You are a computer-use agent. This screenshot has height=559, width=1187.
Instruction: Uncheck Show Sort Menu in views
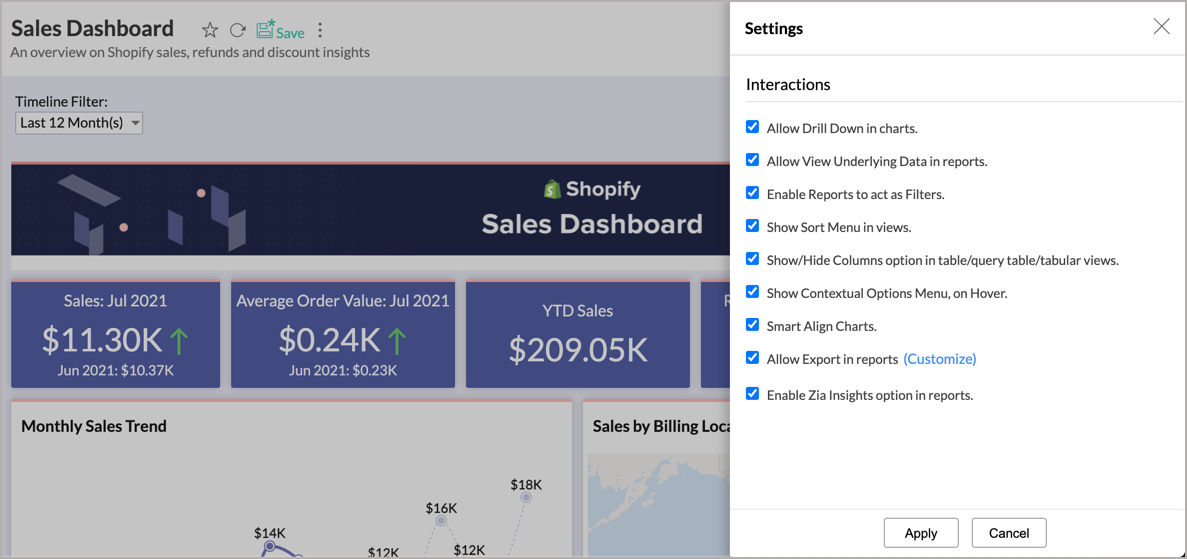coord(752,226)
